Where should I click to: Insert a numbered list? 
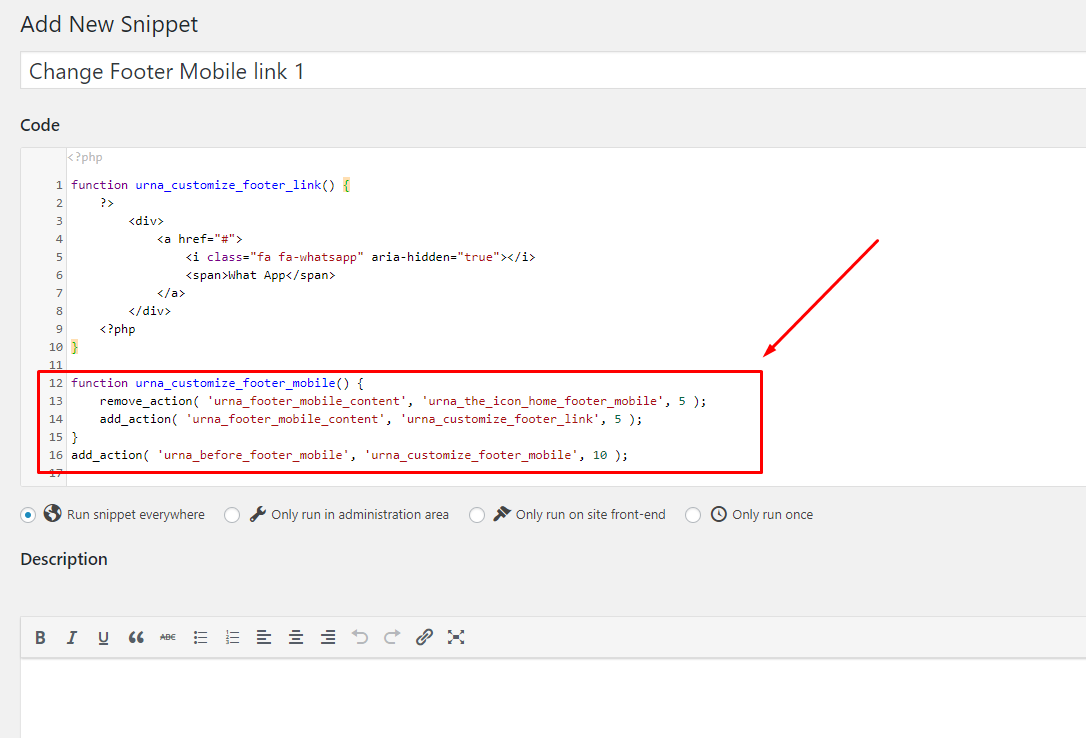(x=232, y=638)
